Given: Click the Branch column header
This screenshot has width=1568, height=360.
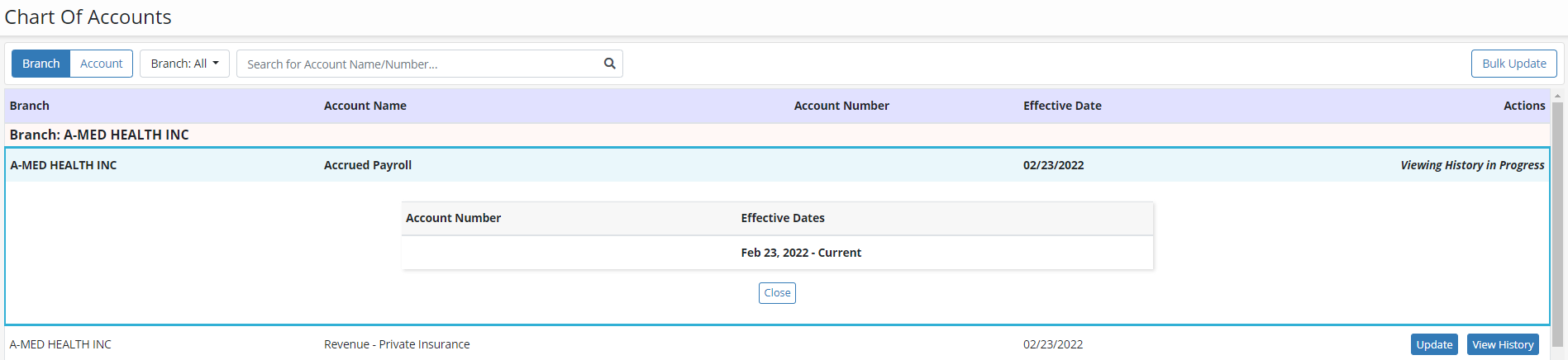Looking at the screenshot, I should click(x=30, y=106).
